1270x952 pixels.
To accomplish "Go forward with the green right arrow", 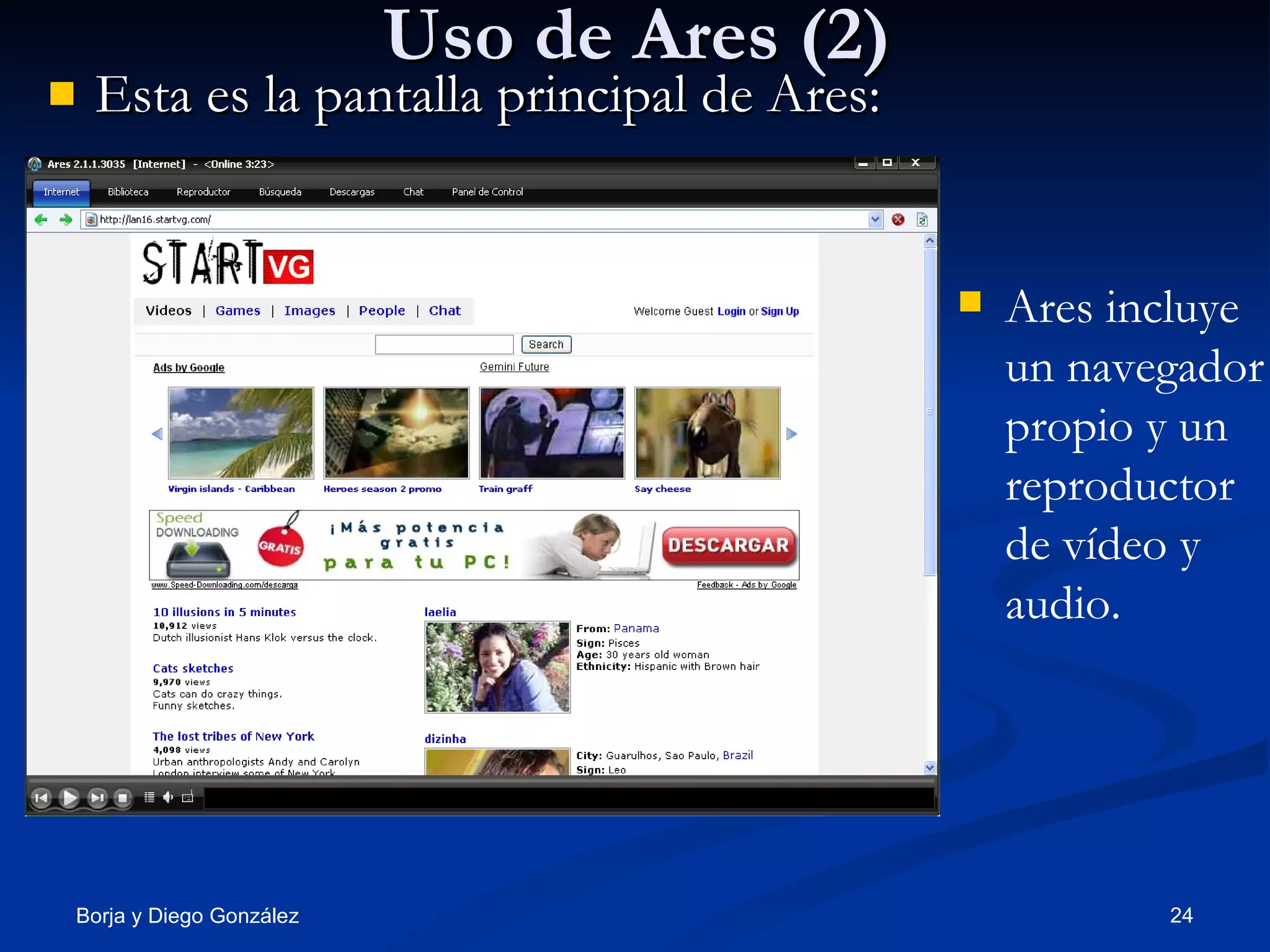I will pos(66,219).
